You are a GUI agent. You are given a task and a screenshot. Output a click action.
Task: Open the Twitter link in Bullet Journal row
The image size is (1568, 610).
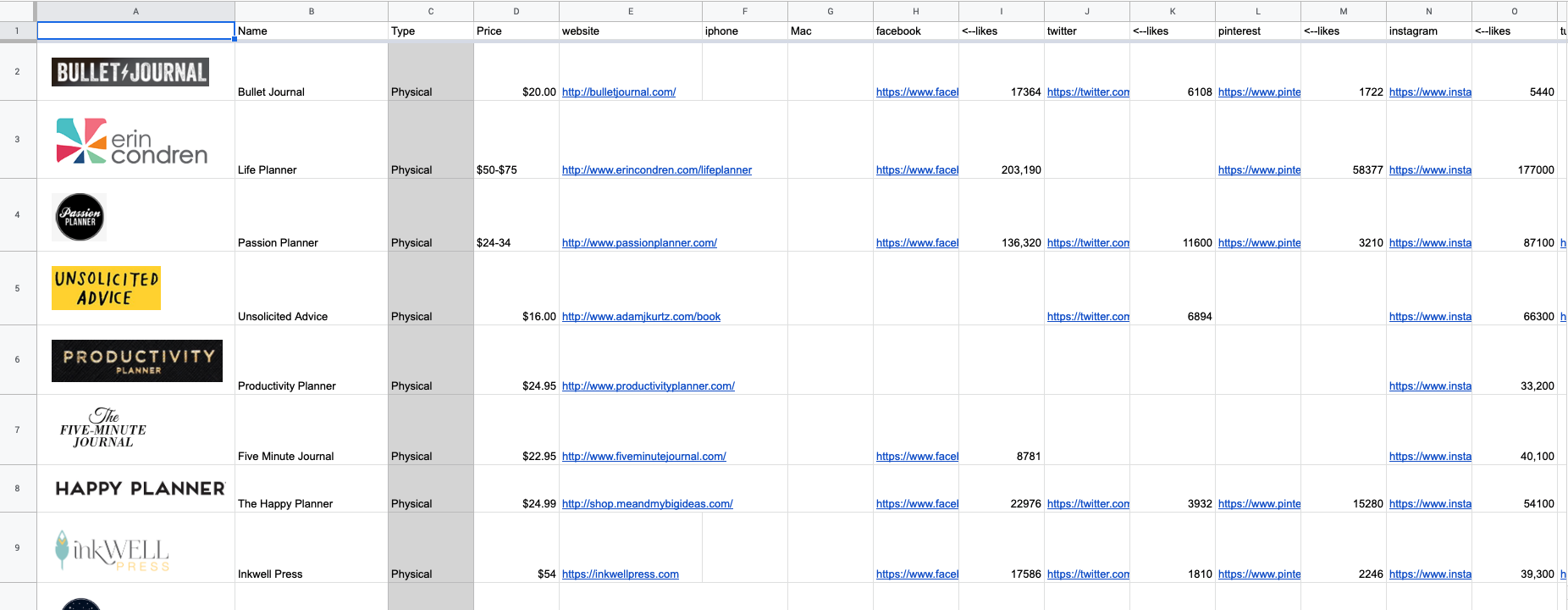1088,92
